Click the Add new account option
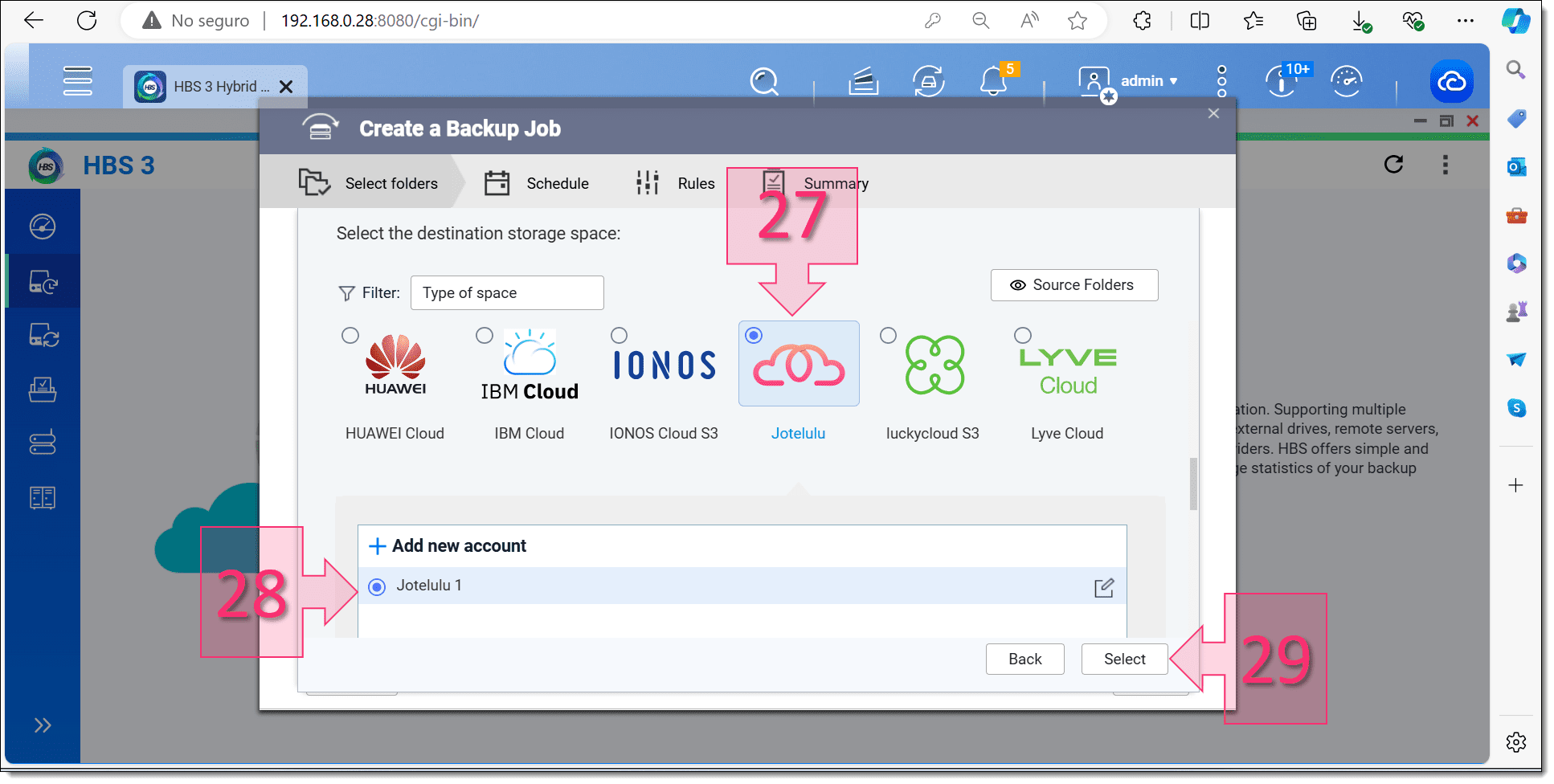The width and height of the screenshot is (1554, 784). point(448,546)
